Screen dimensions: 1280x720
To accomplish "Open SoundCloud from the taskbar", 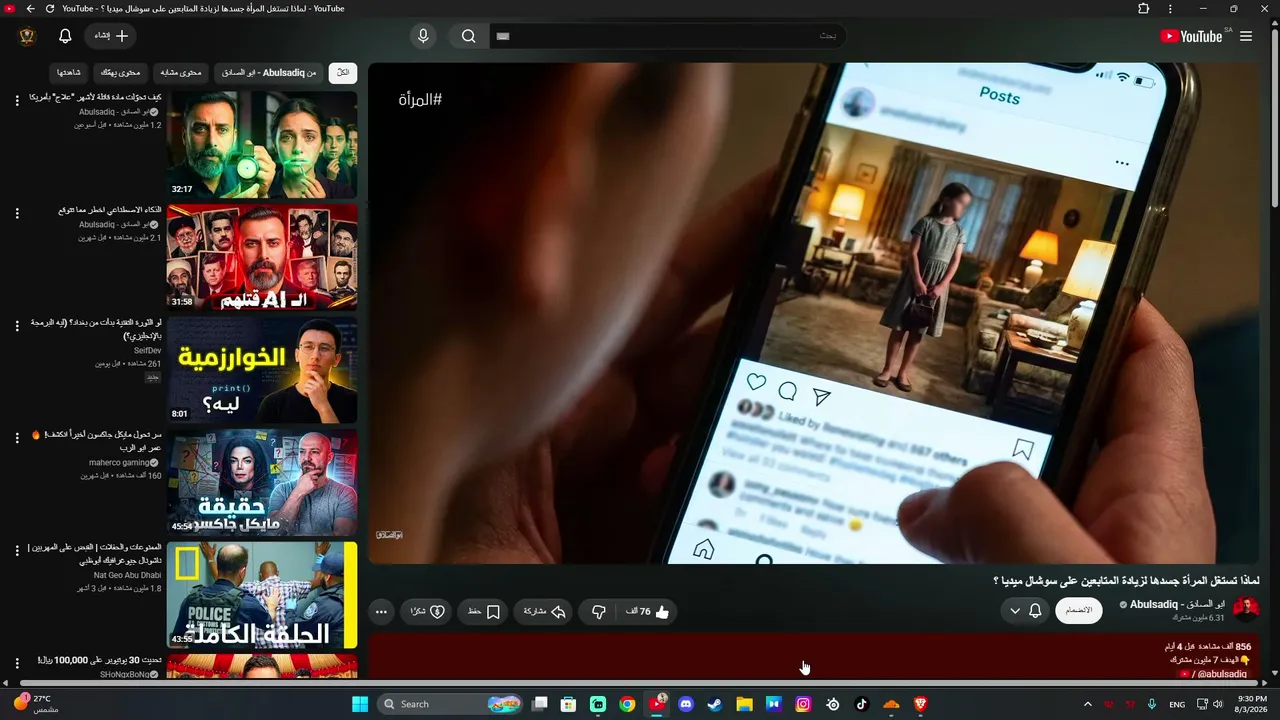I will [x=891, y=704].
